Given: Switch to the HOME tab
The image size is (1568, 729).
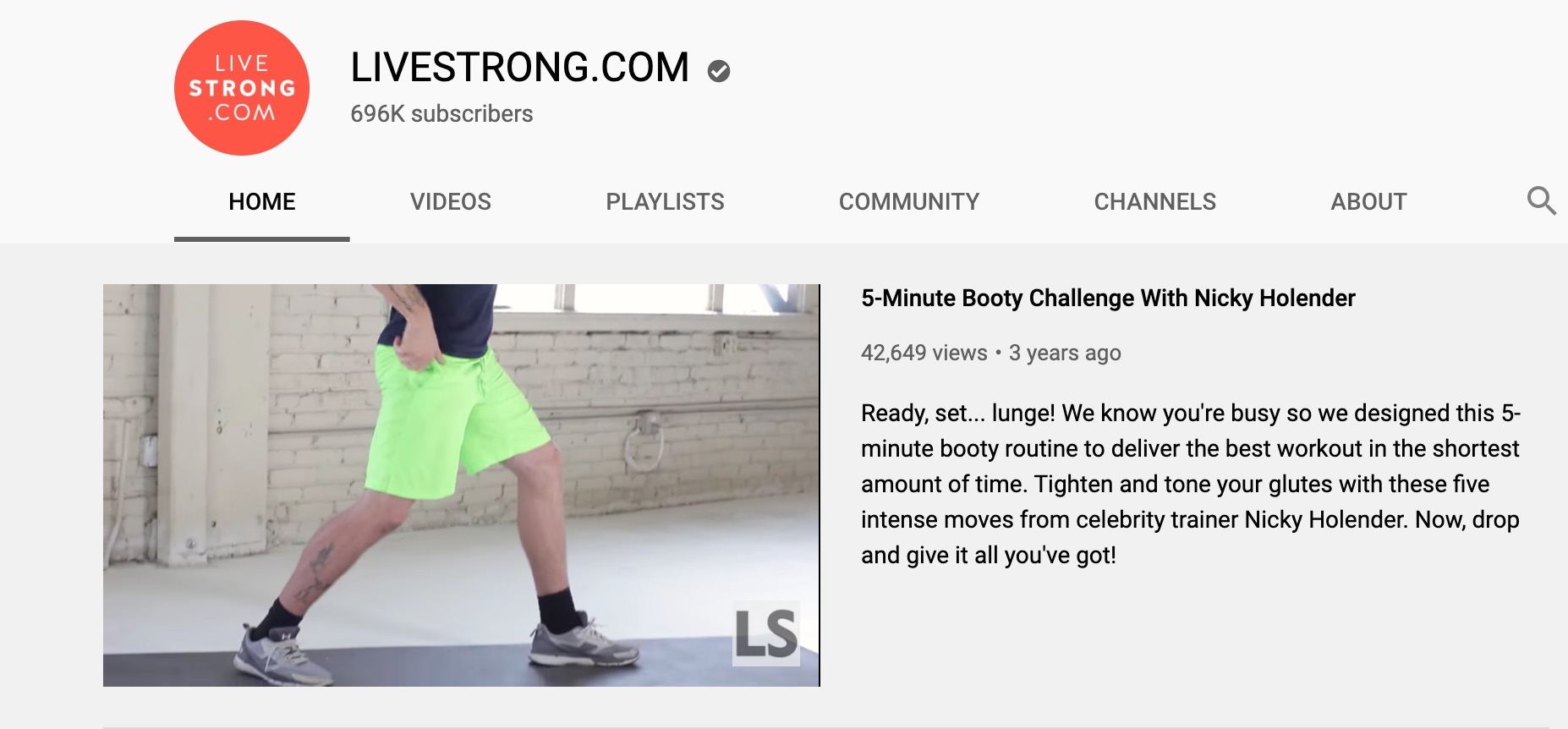Looking at the screenshot, I should click(x=262, y=202).
